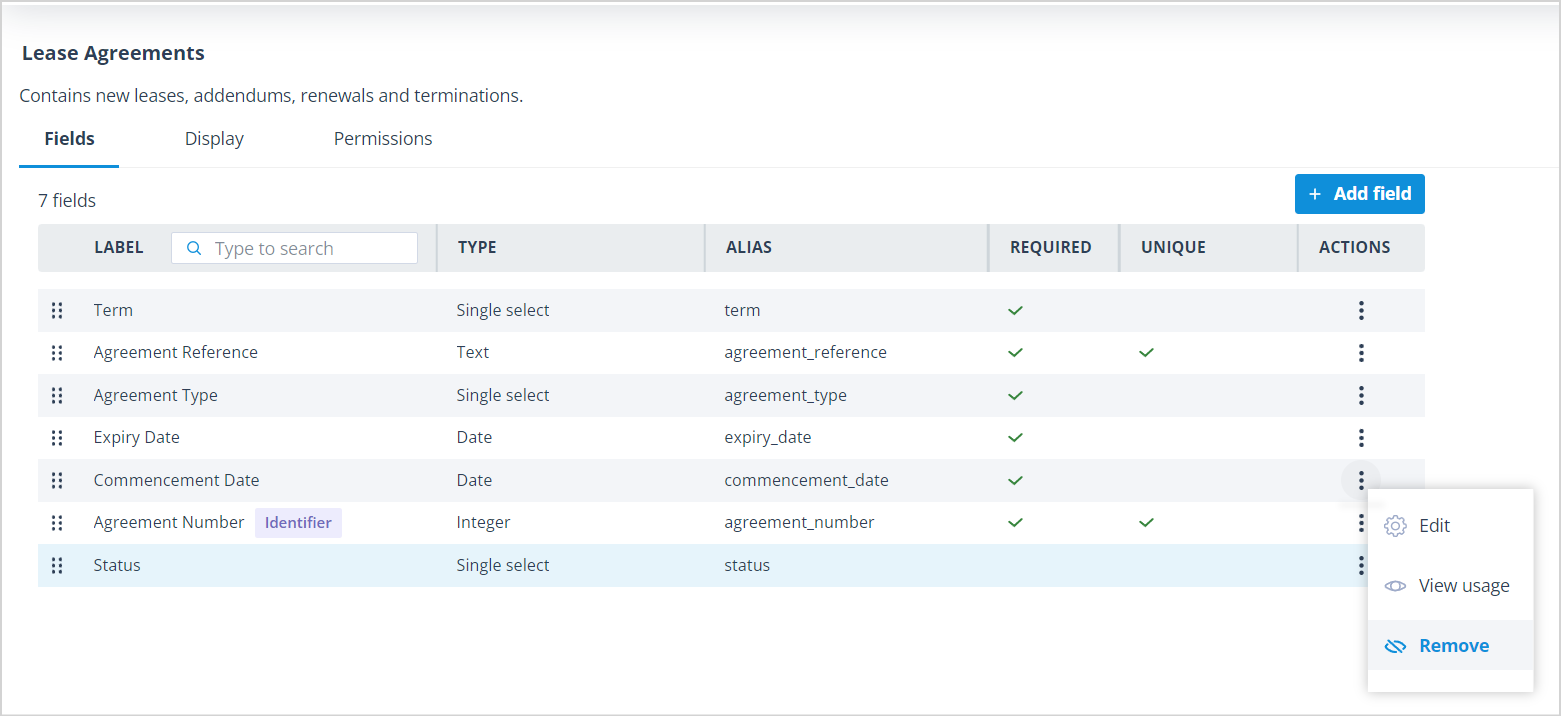Screen dimensions: 1561x716
Task: Click the required checkmark for Term
Action: [1015, 310]
